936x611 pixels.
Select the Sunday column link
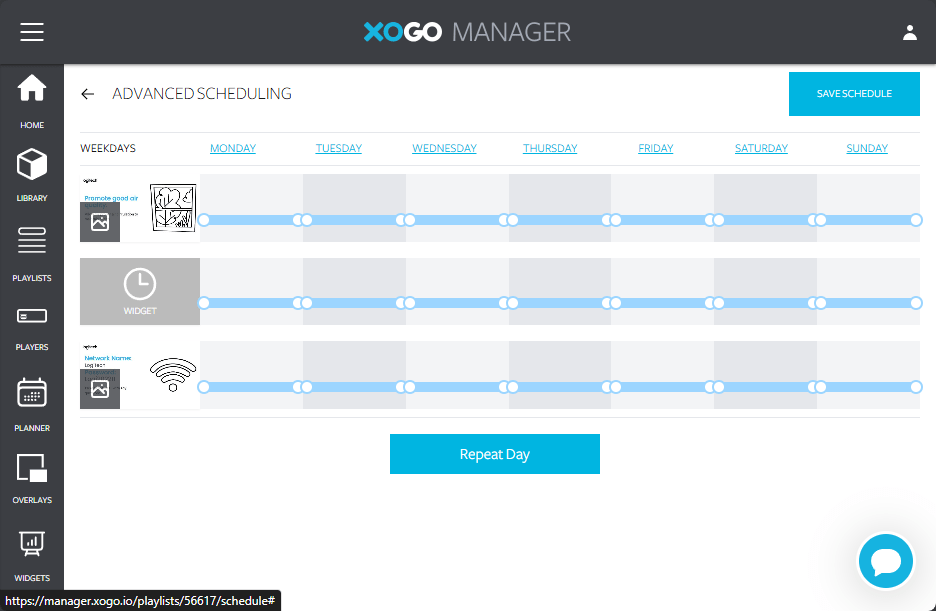867,148
